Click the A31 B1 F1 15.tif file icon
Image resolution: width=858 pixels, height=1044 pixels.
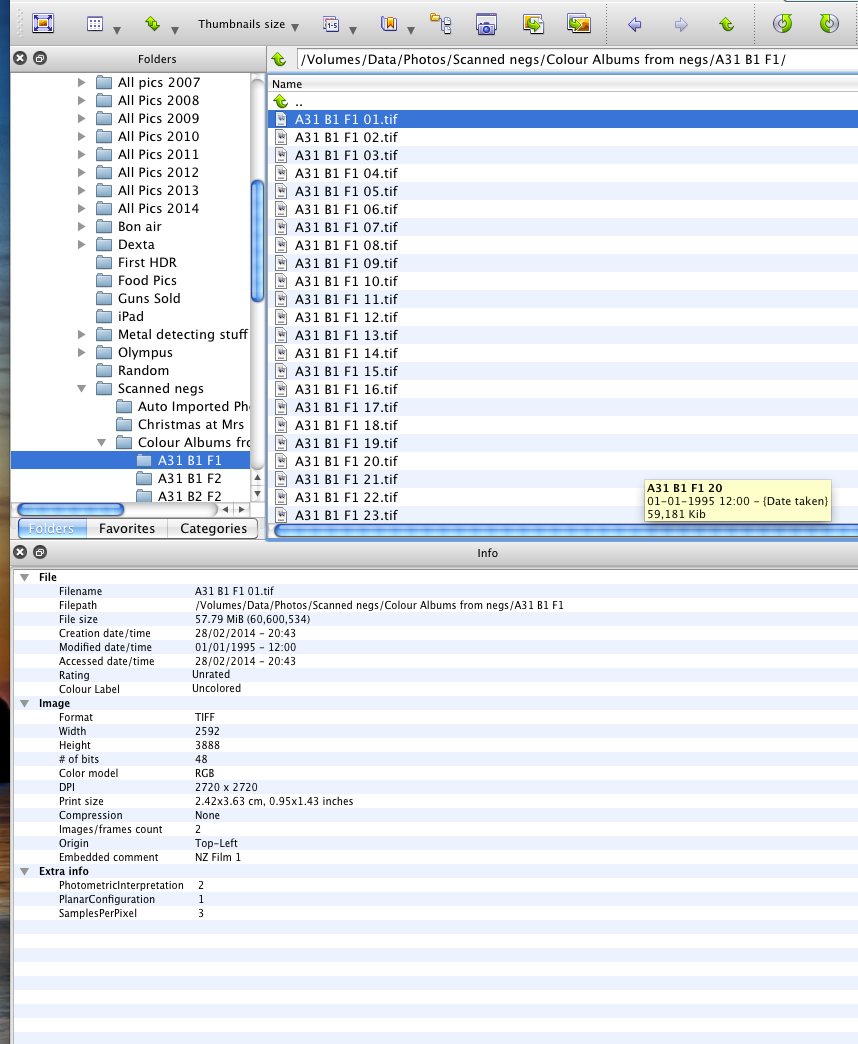[282, 371]
